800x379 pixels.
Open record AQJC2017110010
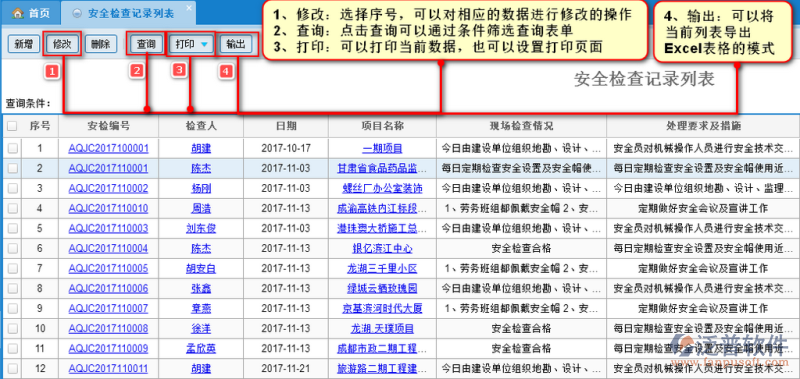click(x=108, y=209)
